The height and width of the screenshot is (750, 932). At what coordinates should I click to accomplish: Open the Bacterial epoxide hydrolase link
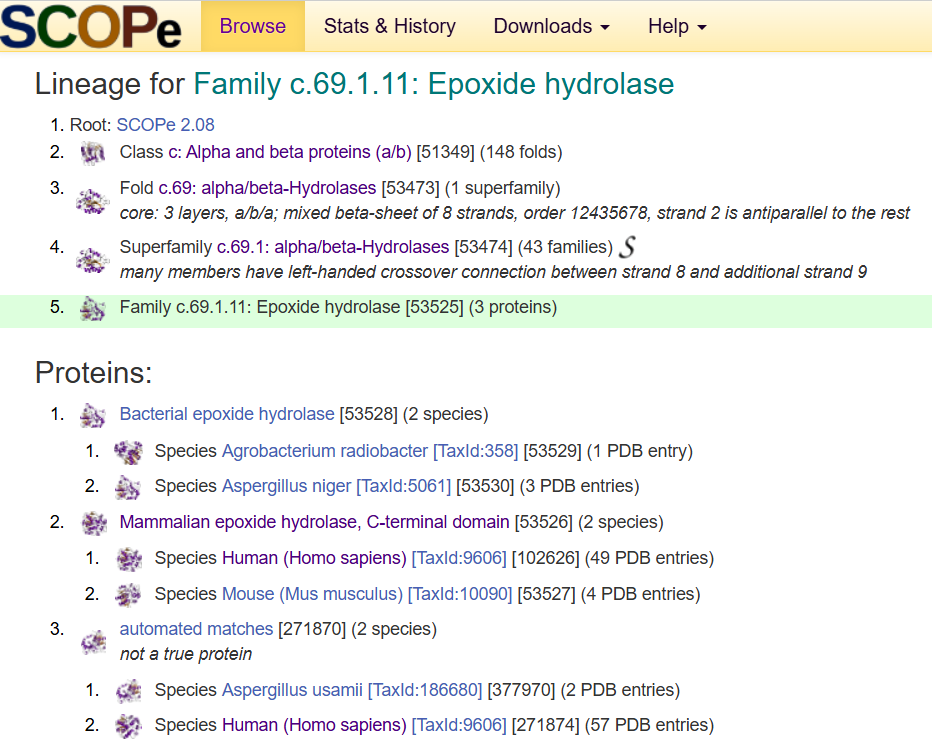[227, 414]
